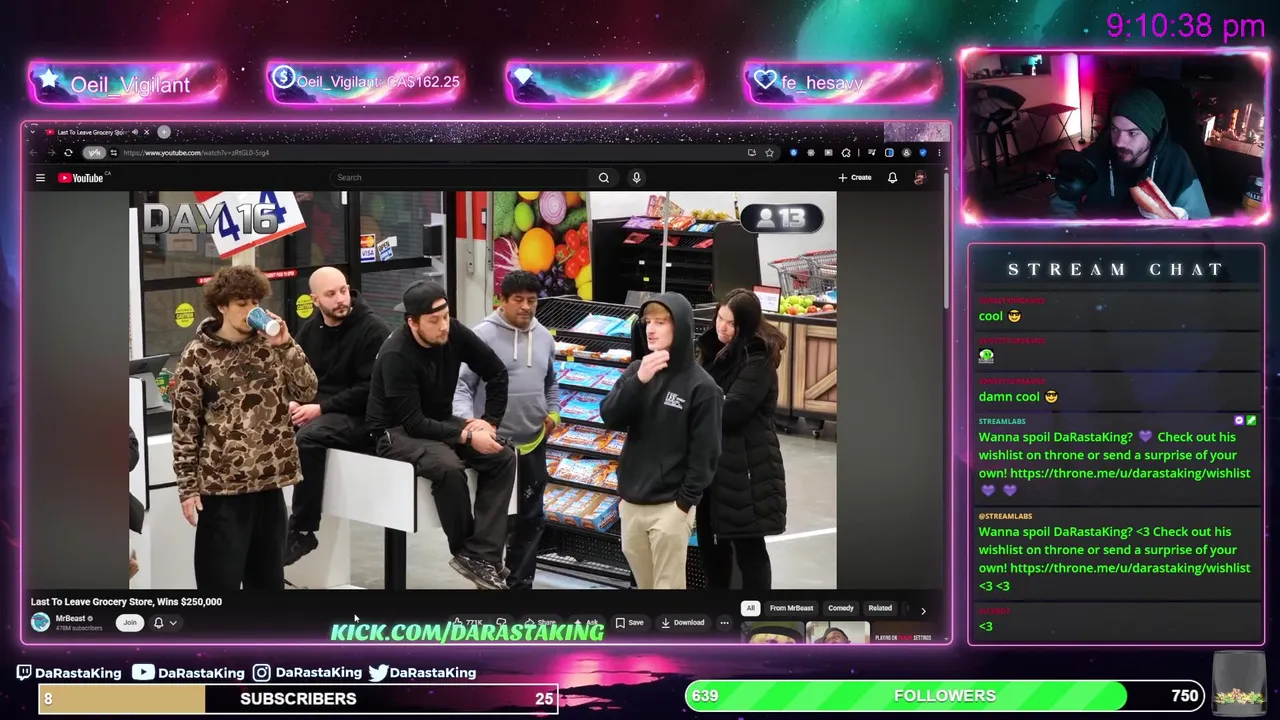Click the Instagram DaRastaKing handle

[306, 673]
